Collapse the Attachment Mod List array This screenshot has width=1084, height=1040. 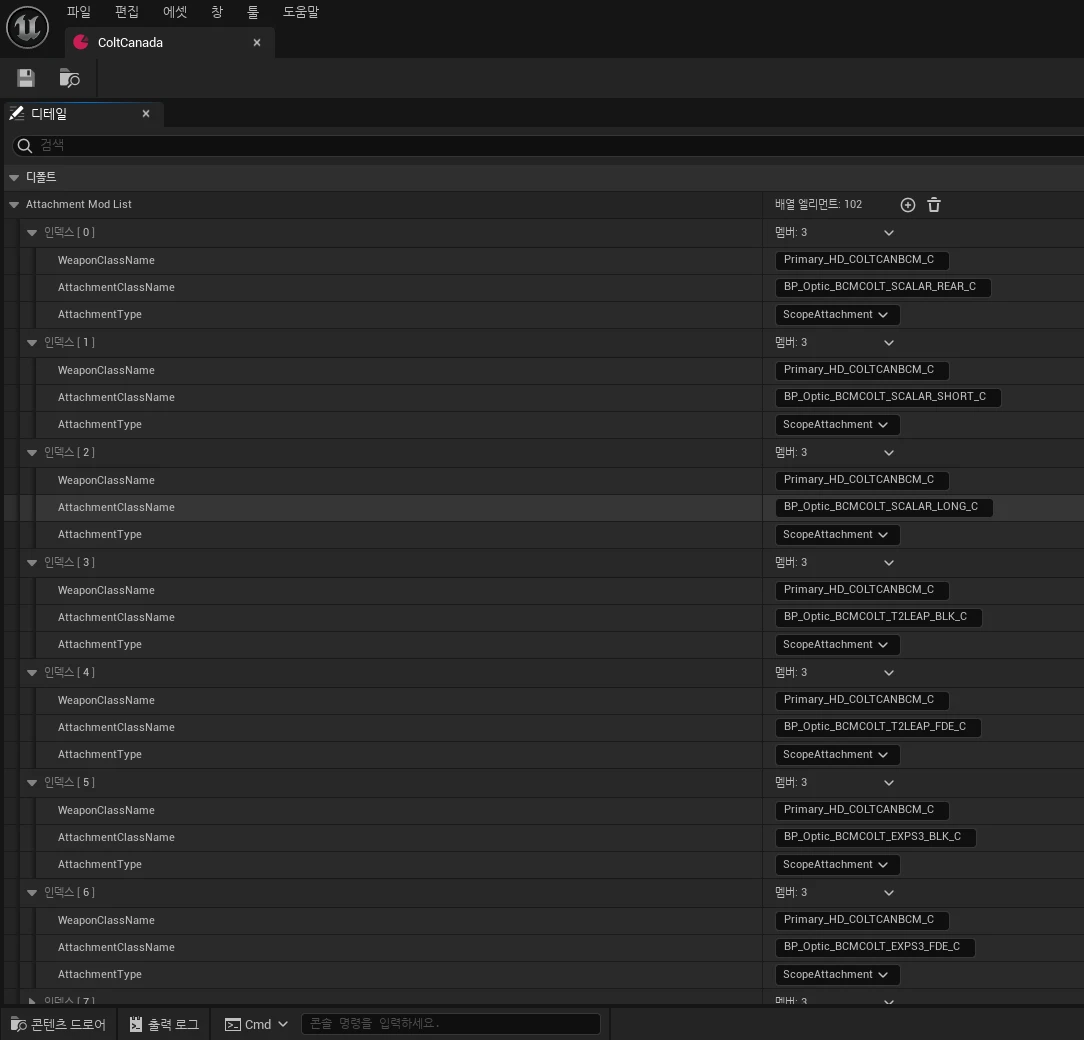(14, 205)
